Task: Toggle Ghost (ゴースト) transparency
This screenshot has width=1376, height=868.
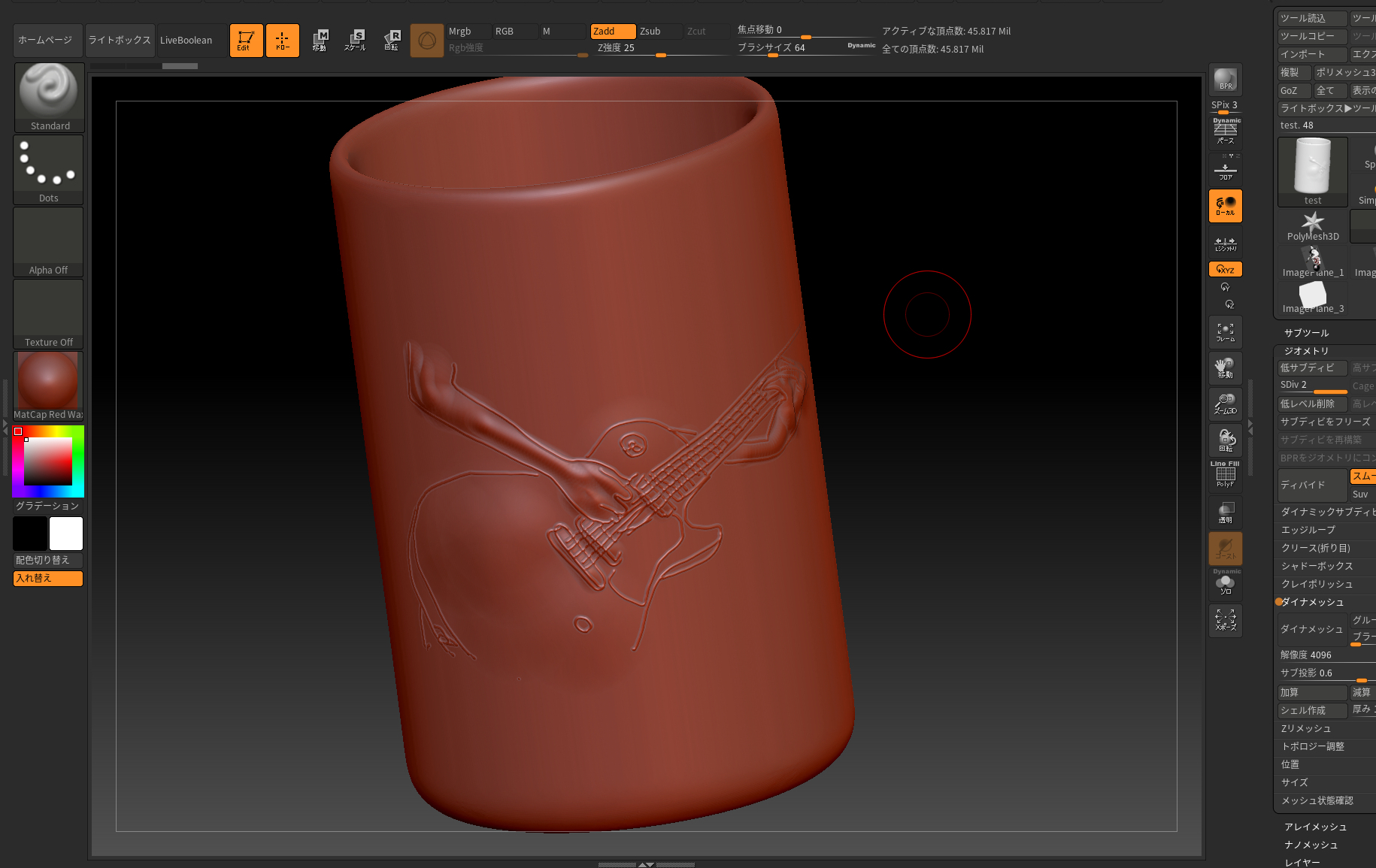Action: [x=1225, y=549]
